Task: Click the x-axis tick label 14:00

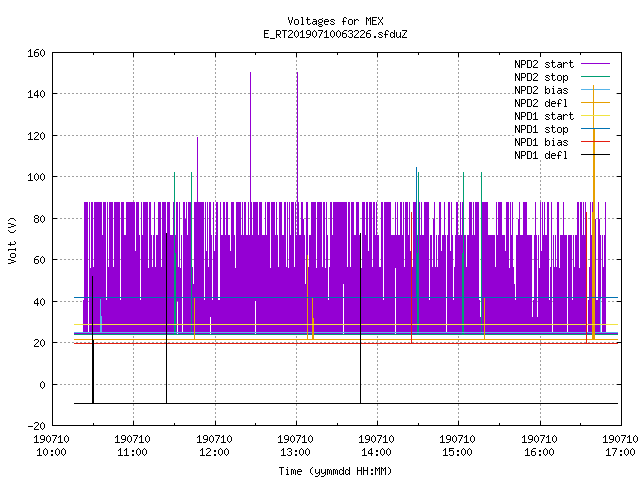Action: click(376, 452)
